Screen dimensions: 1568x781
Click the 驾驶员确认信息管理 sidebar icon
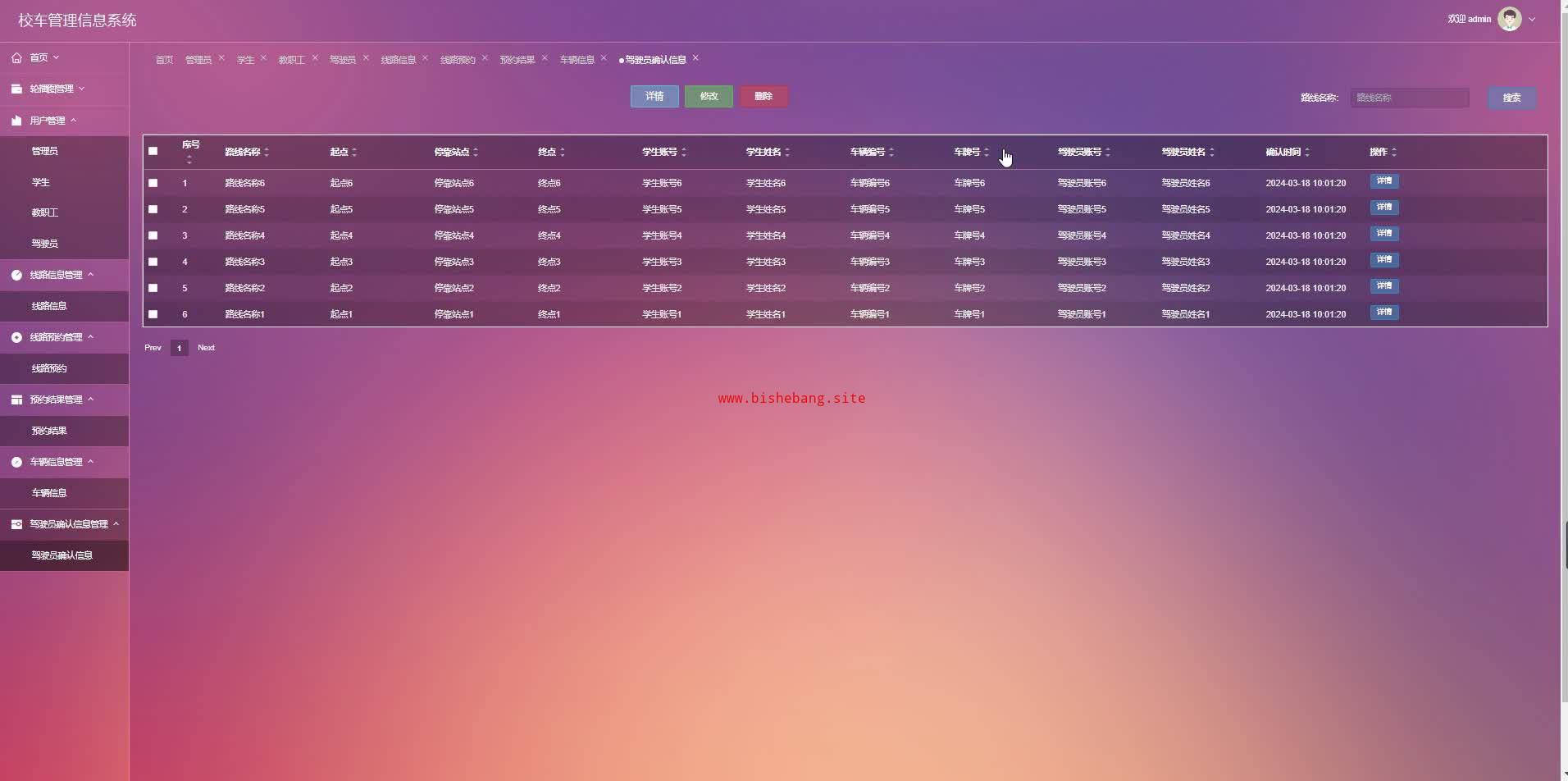pos(16,524)
